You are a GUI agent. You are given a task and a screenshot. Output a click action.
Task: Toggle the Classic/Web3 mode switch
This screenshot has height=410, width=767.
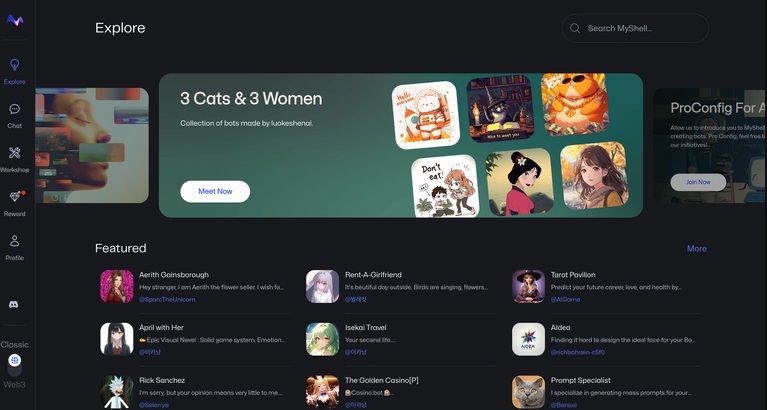tap(15, 364)
